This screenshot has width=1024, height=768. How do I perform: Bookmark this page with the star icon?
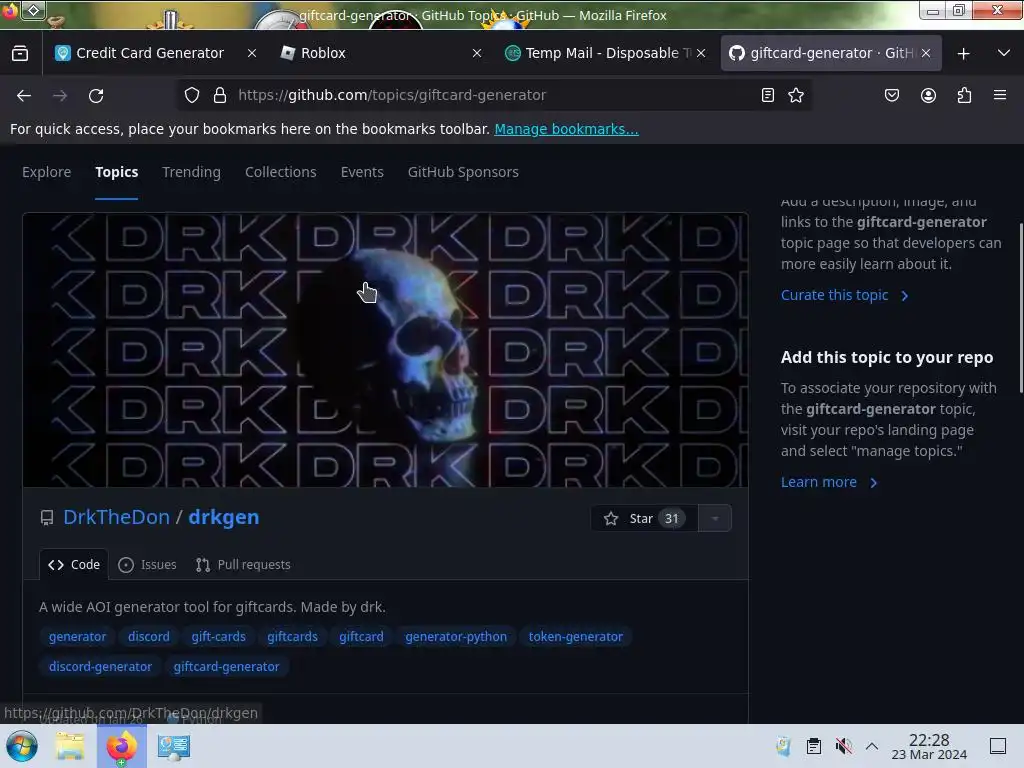(x=796, y=95)
